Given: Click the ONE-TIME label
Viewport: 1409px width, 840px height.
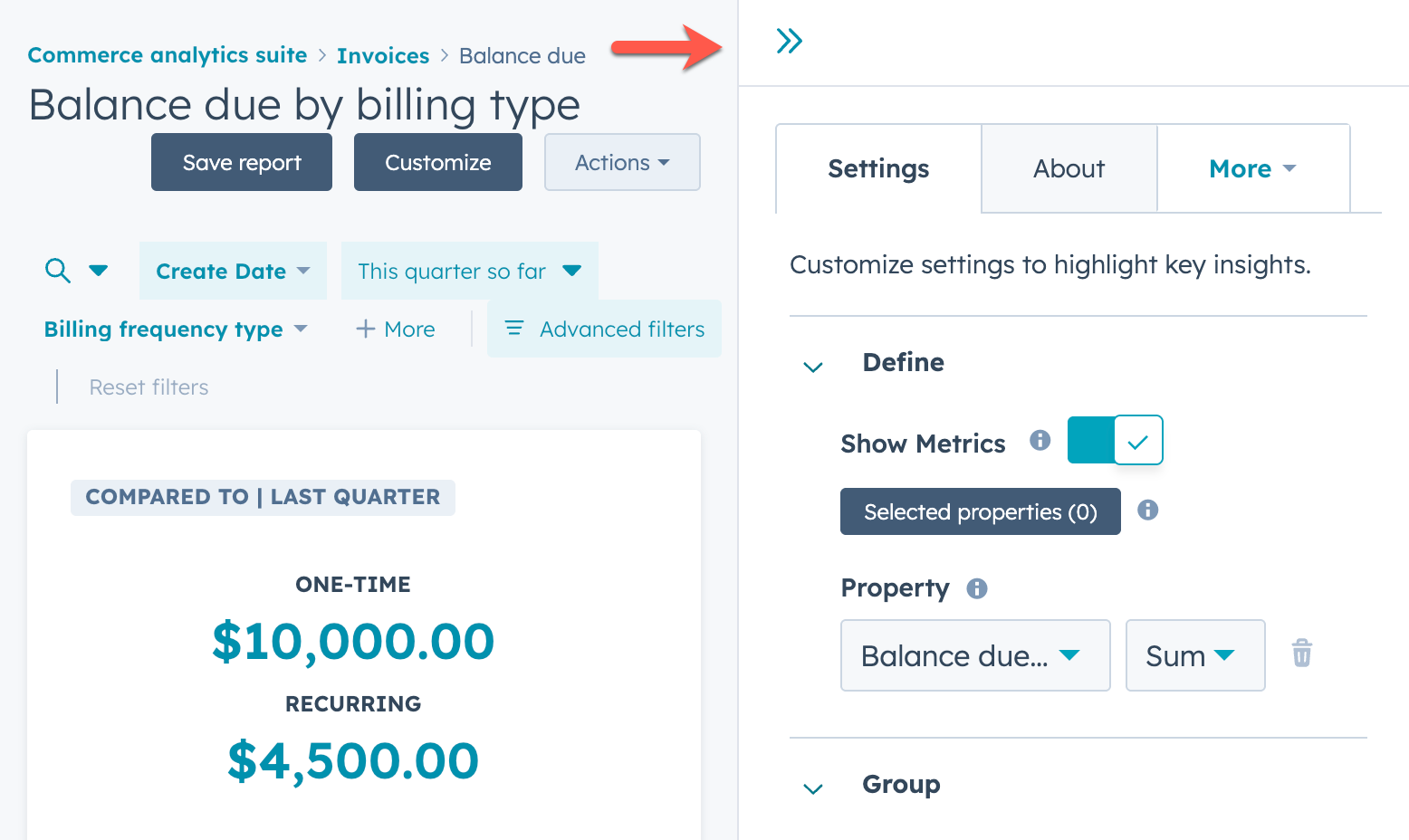Looking at the screenshot, I should [353, 585].
